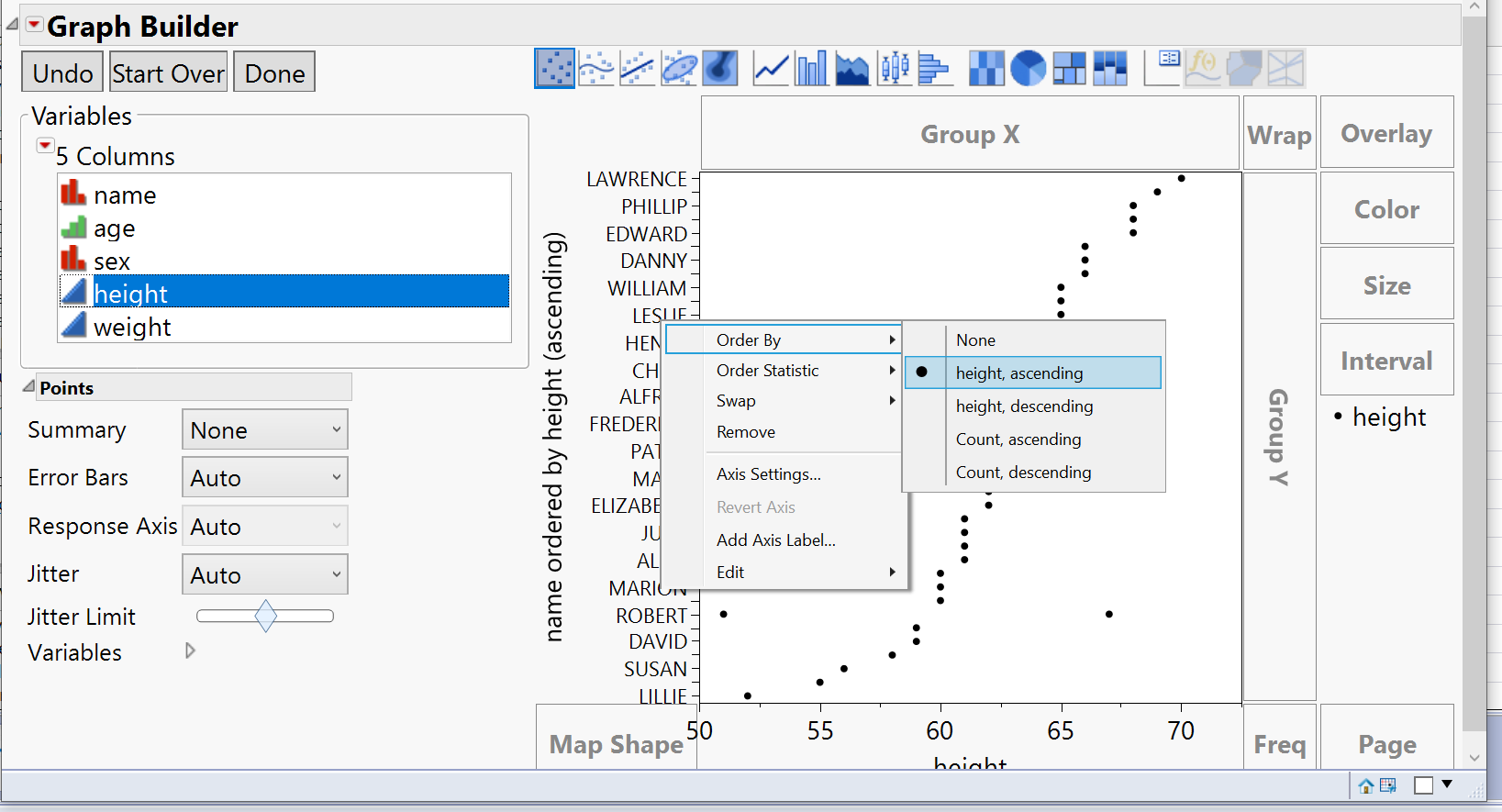Select 'Count, ascending' ordering option
This screenshot has width=1502, height=812.
pyautogui.click(x=1018, y=439)
